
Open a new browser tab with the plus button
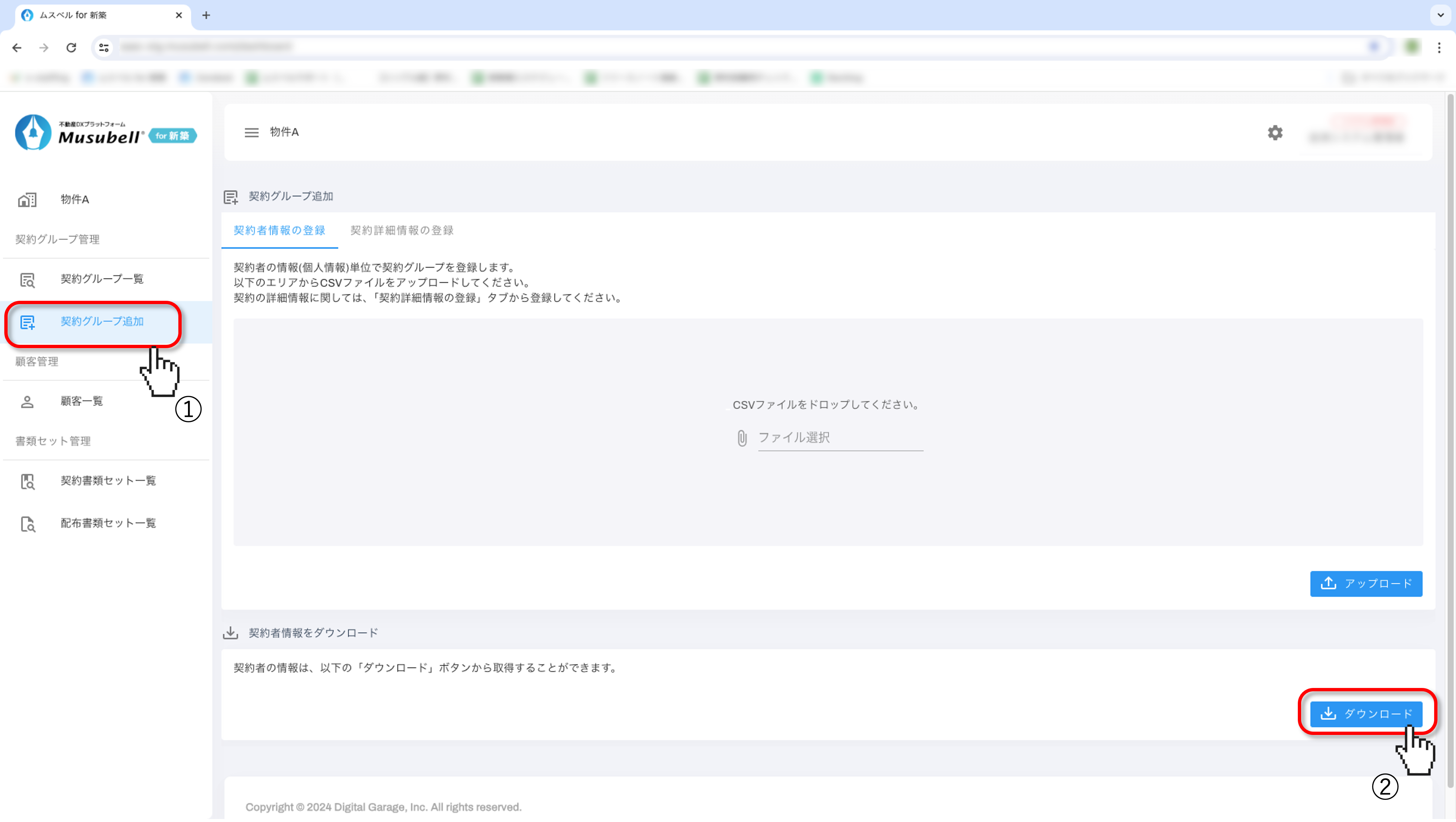pyautogui.click(x=206, y=15)
